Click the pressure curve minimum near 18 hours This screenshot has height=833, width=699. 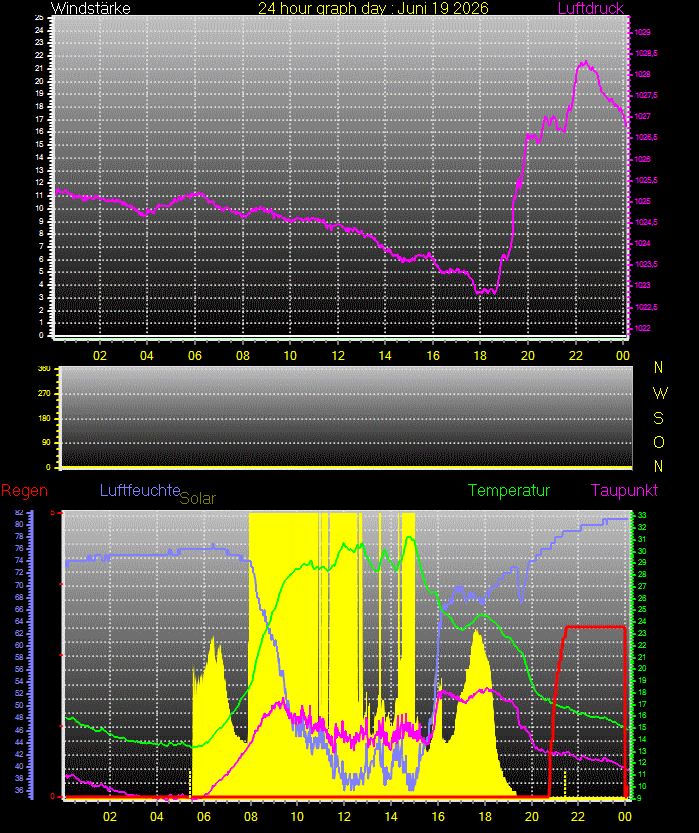point(486,291)
